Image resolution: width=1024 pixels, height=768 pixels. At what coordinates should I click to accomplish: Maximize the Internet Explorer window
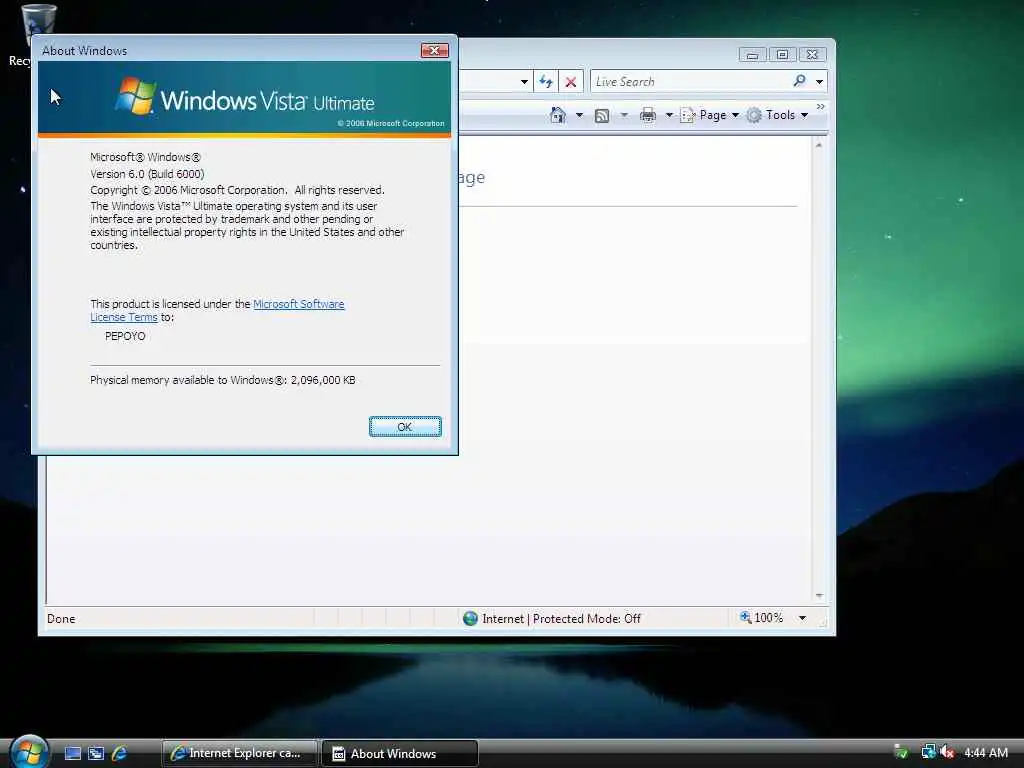[x=782, y=55]
